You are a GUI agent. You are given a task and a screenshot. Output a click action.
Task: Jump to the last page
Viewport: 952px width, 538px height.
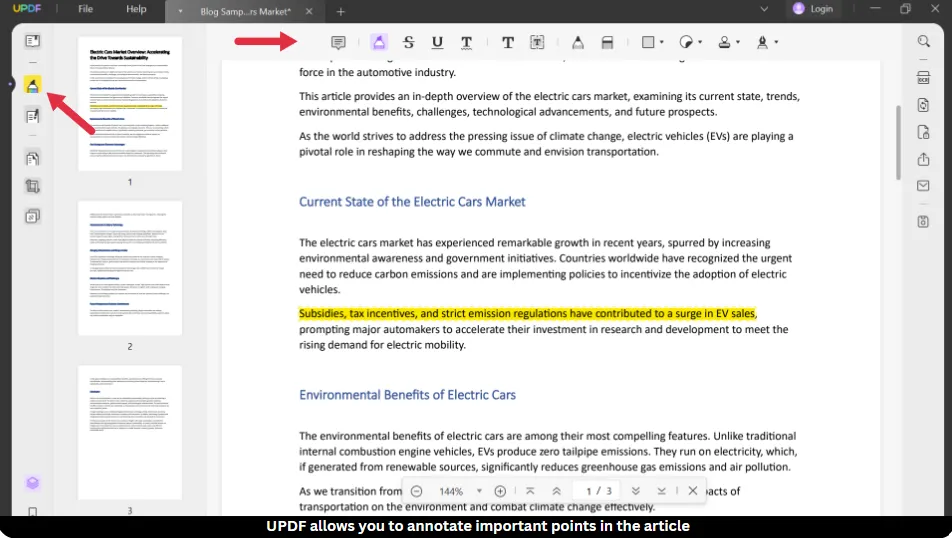click(662, 491)
